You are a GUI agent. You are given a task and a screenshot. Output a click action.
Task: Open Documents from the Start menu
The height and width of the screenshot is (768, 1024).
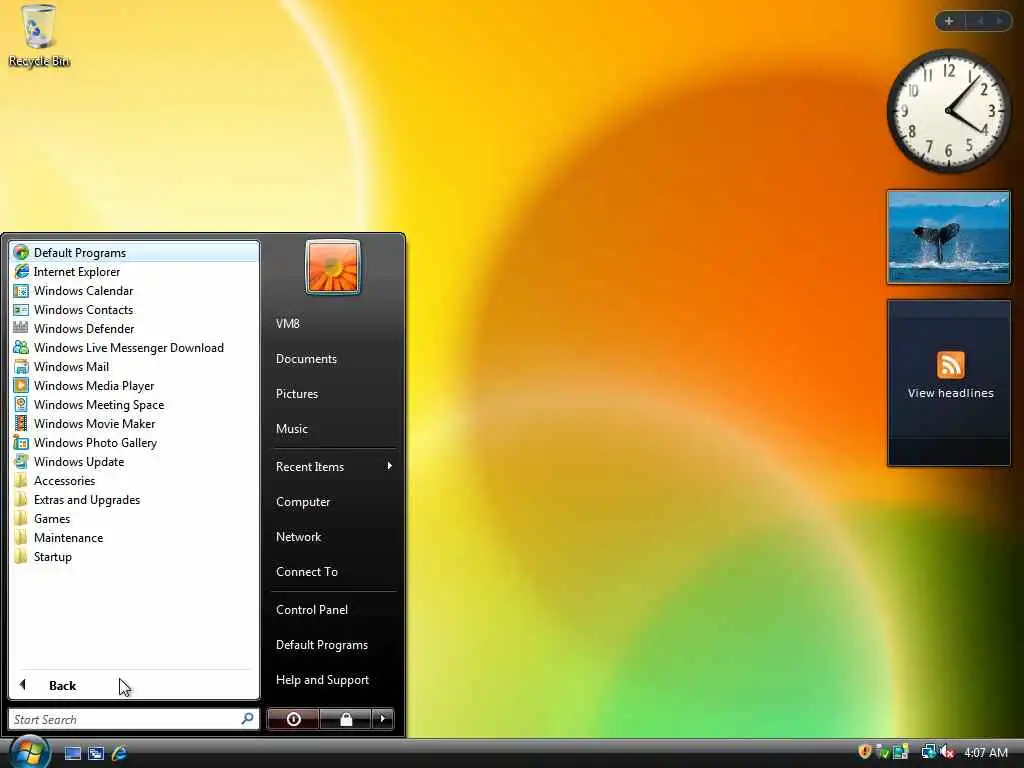coord(333,359)
